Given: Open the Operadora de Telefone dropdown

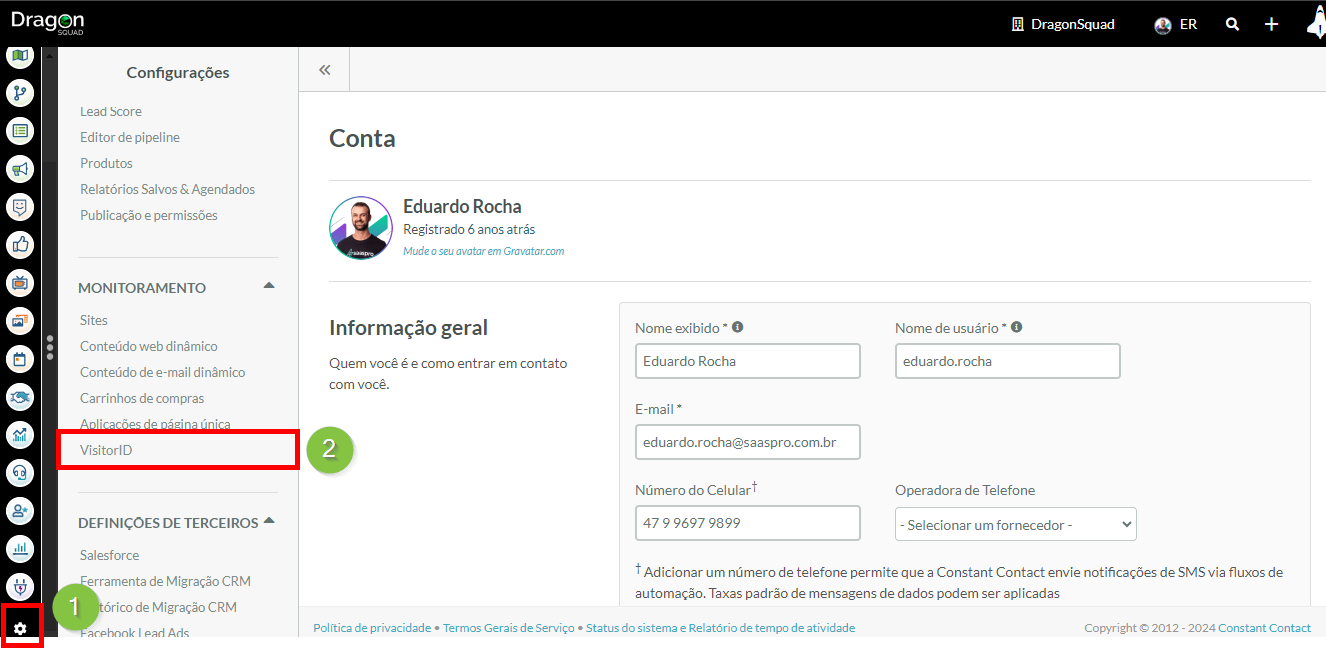Looking at the screenshot, I should [x=1016, y=524].
